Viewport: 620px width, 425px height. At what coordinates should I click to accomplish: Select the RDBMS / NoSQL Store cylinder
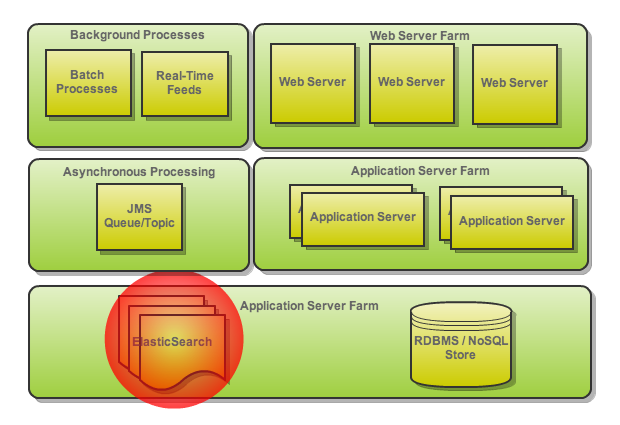461,344
